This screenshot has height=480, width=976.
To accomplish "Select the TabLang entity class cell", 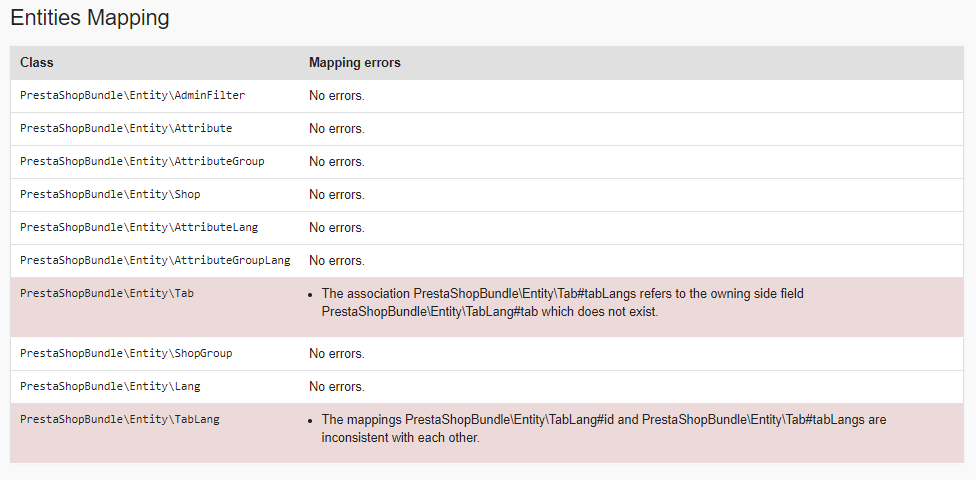I will [120, 419].
